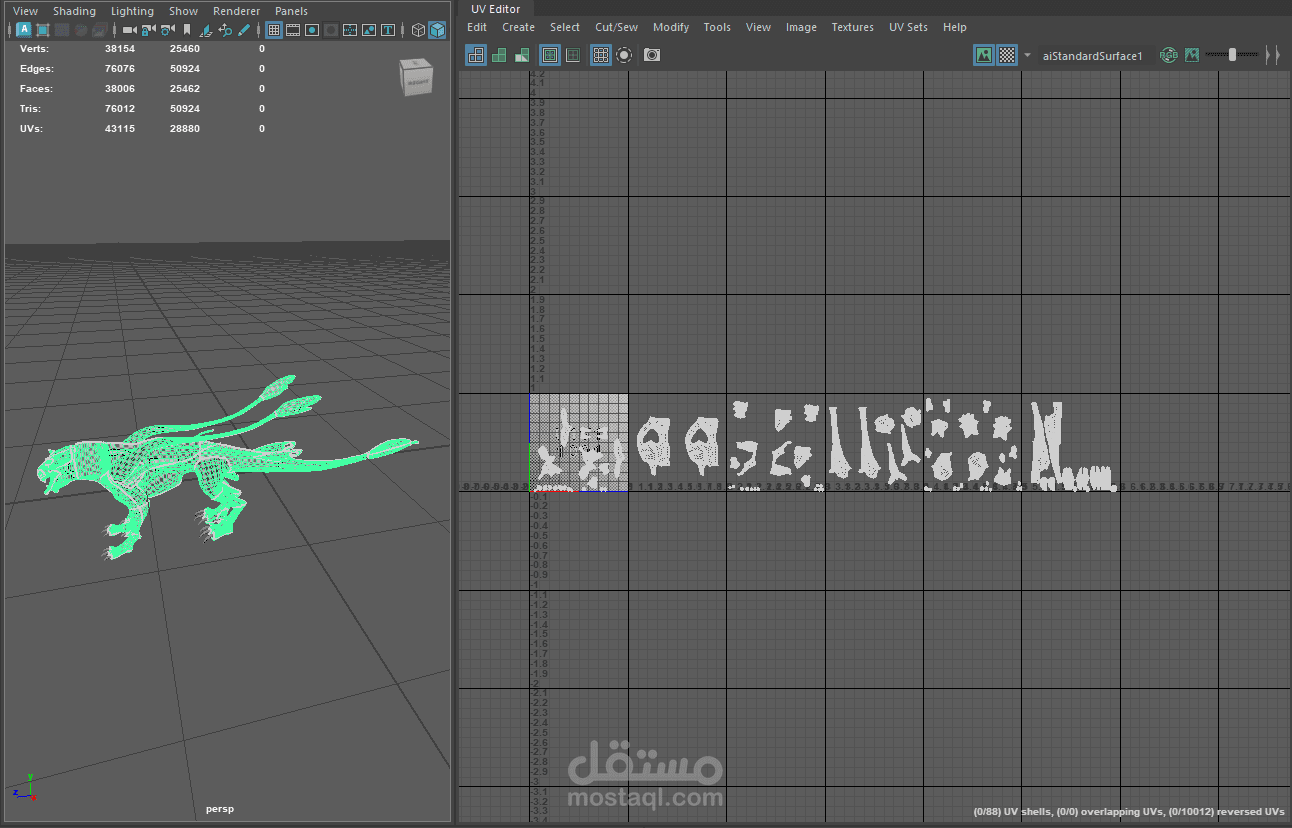Image resolution: width=1292 pixels, height=828 pixels.
Task: Click the Safe Title T icon
Action: (388, 30)
